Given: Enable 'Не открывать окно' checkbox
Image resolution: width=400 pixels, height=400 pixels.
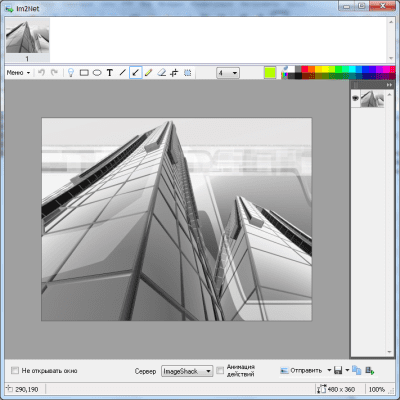Looking at the screenshot, I should point(15,370).
